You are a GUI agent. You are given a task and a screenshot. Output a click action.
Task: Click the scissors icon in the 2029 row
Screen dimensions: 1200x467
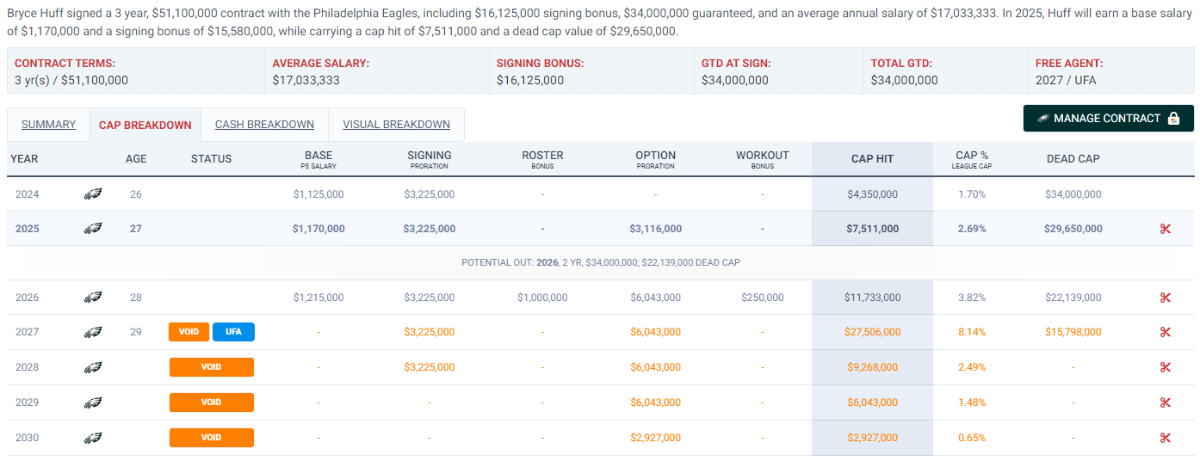coord(1165,402)
